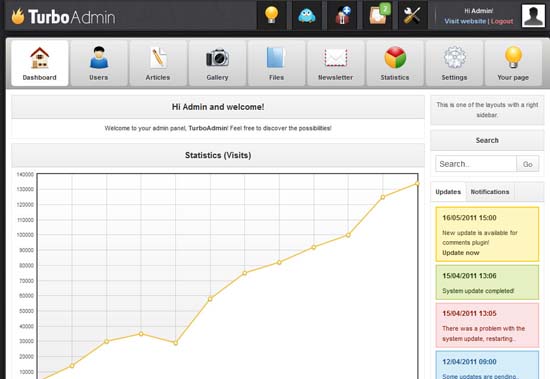Select the System update completed message

tap(478, 291)
